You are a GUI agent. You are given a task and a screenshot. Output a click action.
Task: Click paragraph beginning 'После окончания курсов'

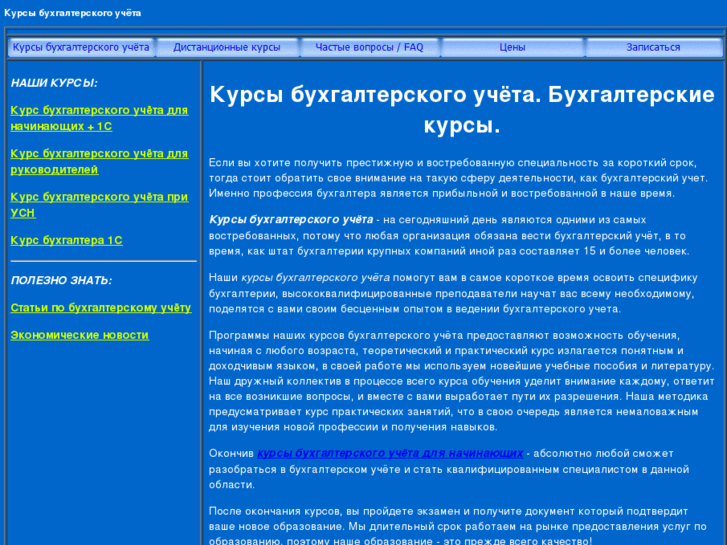coord(461,526)
